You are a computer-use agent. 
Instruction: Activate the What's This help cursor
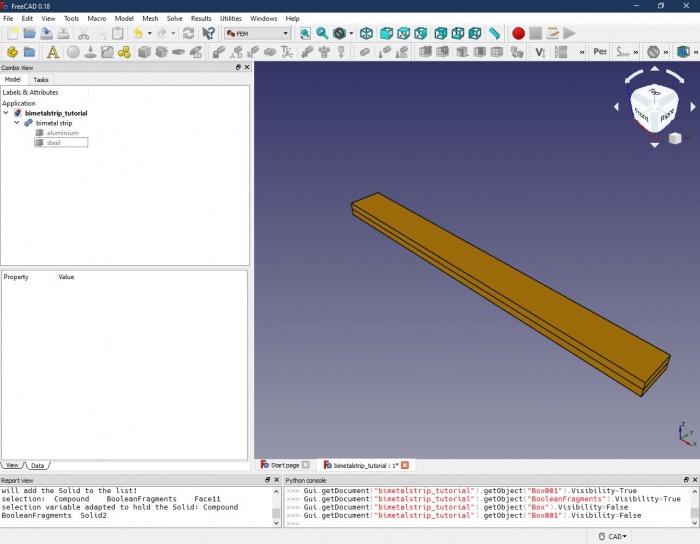click(208, 33)
